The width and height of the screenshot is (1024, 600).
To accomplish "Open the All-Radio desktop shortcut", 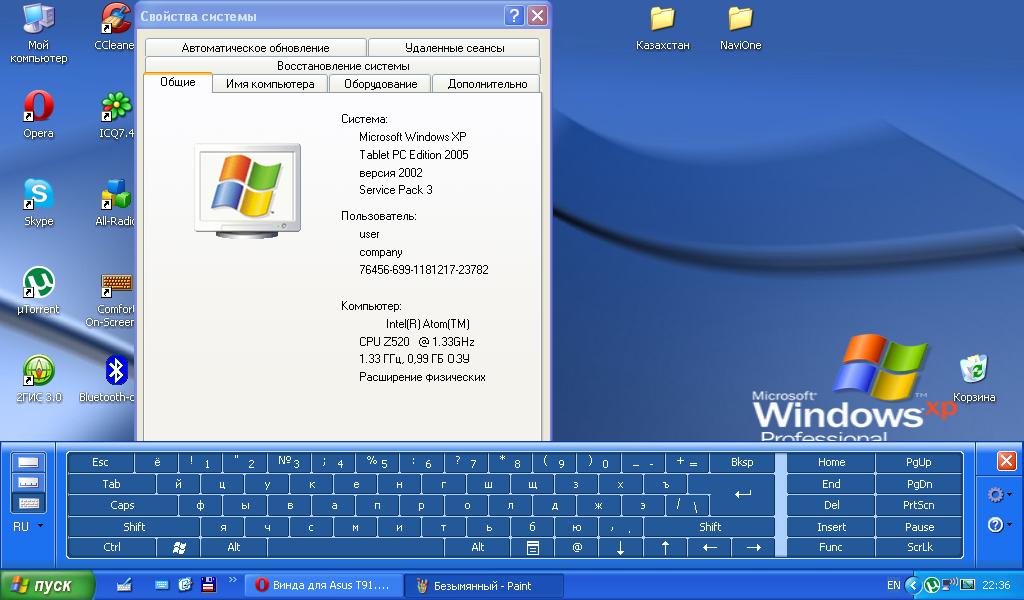I will [x=115, y=203].
